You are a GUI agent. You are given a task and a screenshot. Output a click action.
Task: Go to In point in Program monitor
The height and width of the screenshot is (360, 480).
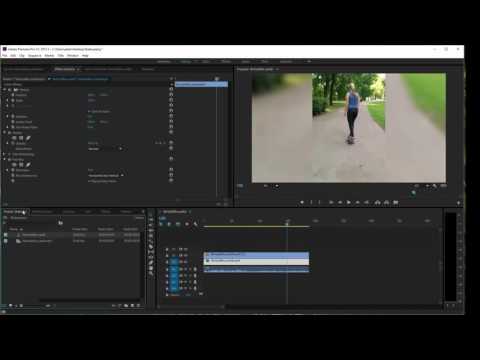331,202
